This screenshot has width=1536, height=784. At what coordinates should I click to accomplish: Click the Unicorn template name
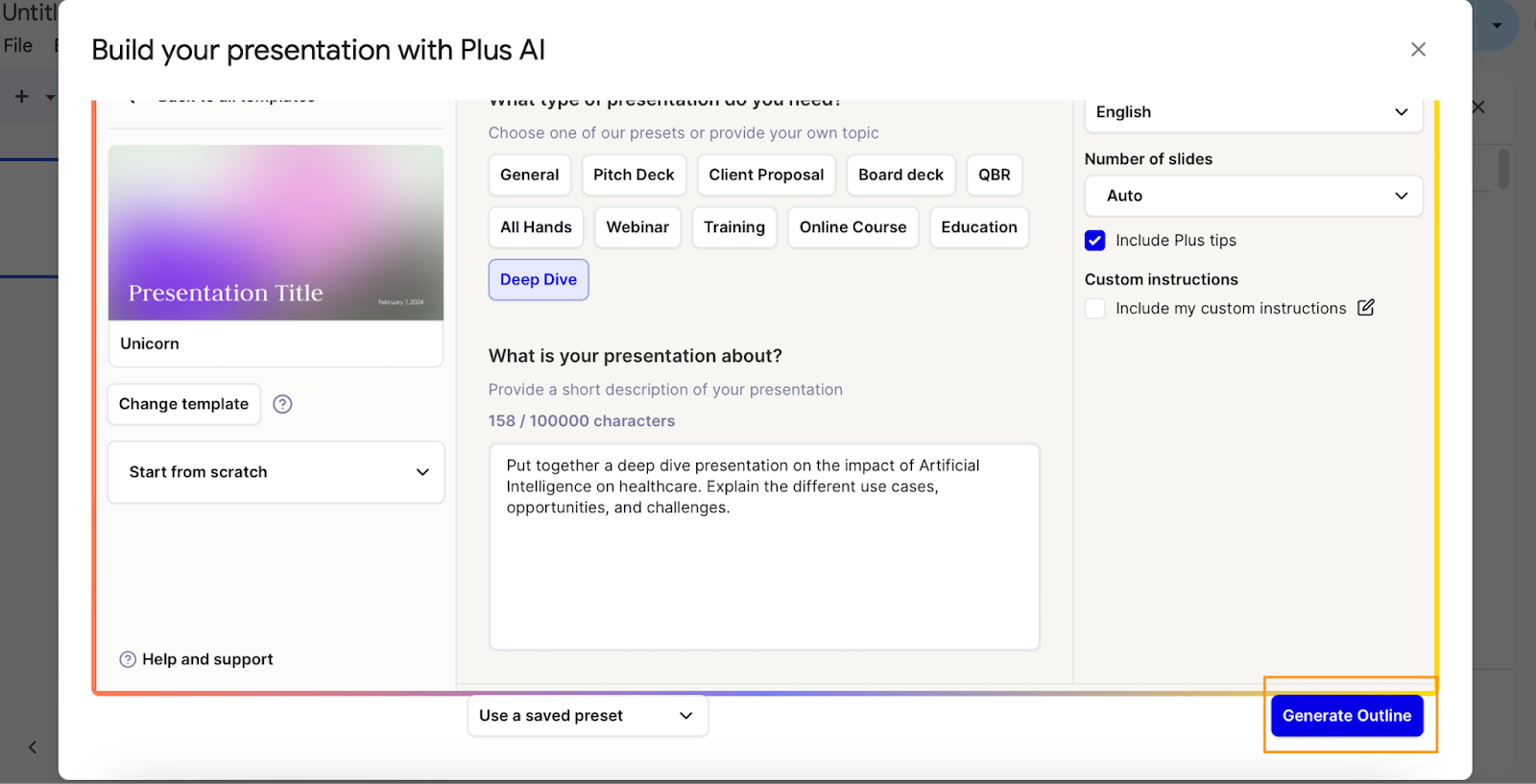pyautogui.click(x=150, y=344)
